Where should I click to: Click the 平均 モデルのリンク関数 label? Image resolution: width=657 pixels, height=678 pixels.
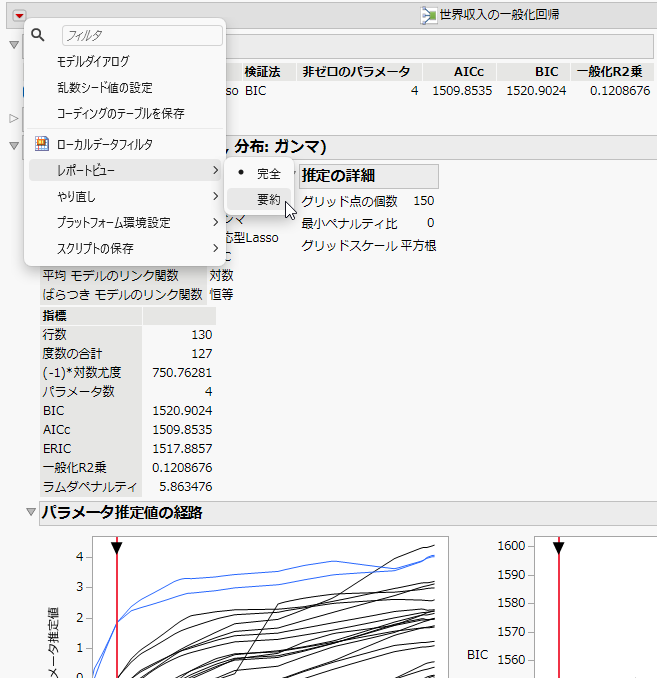(110, 275)
